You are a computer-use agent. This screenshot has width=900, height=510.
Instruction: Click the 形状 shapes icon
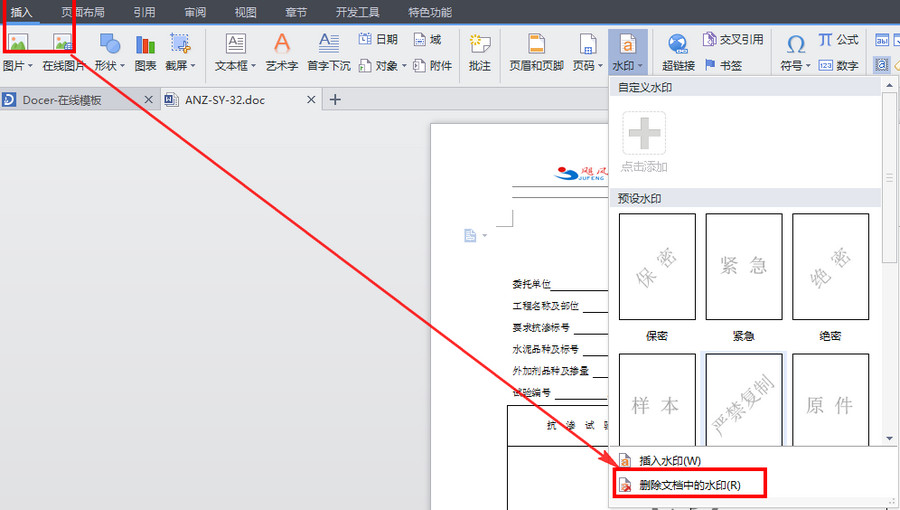coord(109,44)
